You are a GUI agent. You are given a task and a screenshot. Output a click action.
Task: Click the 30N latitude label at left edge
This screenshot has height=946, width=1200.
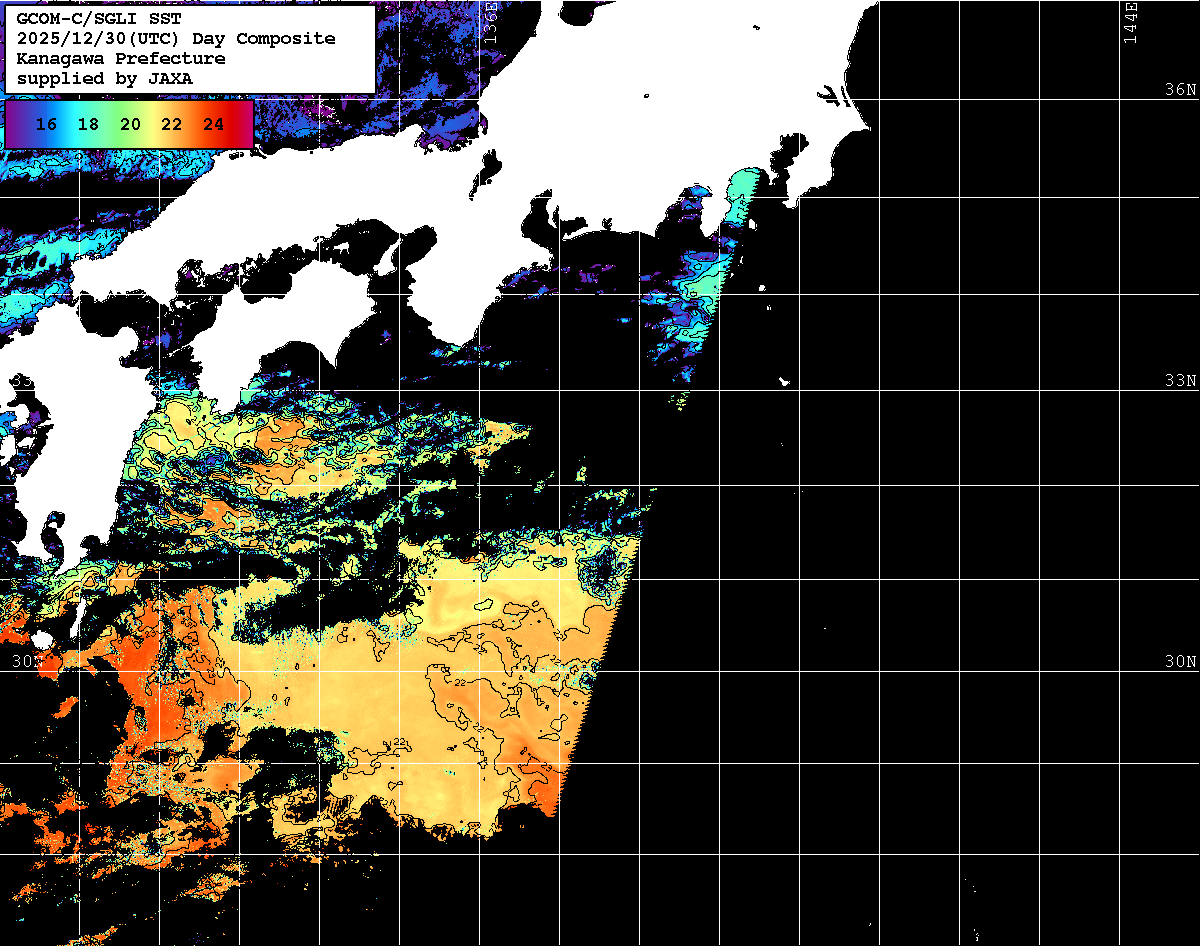pyautogui.click(x=24, y=662)
